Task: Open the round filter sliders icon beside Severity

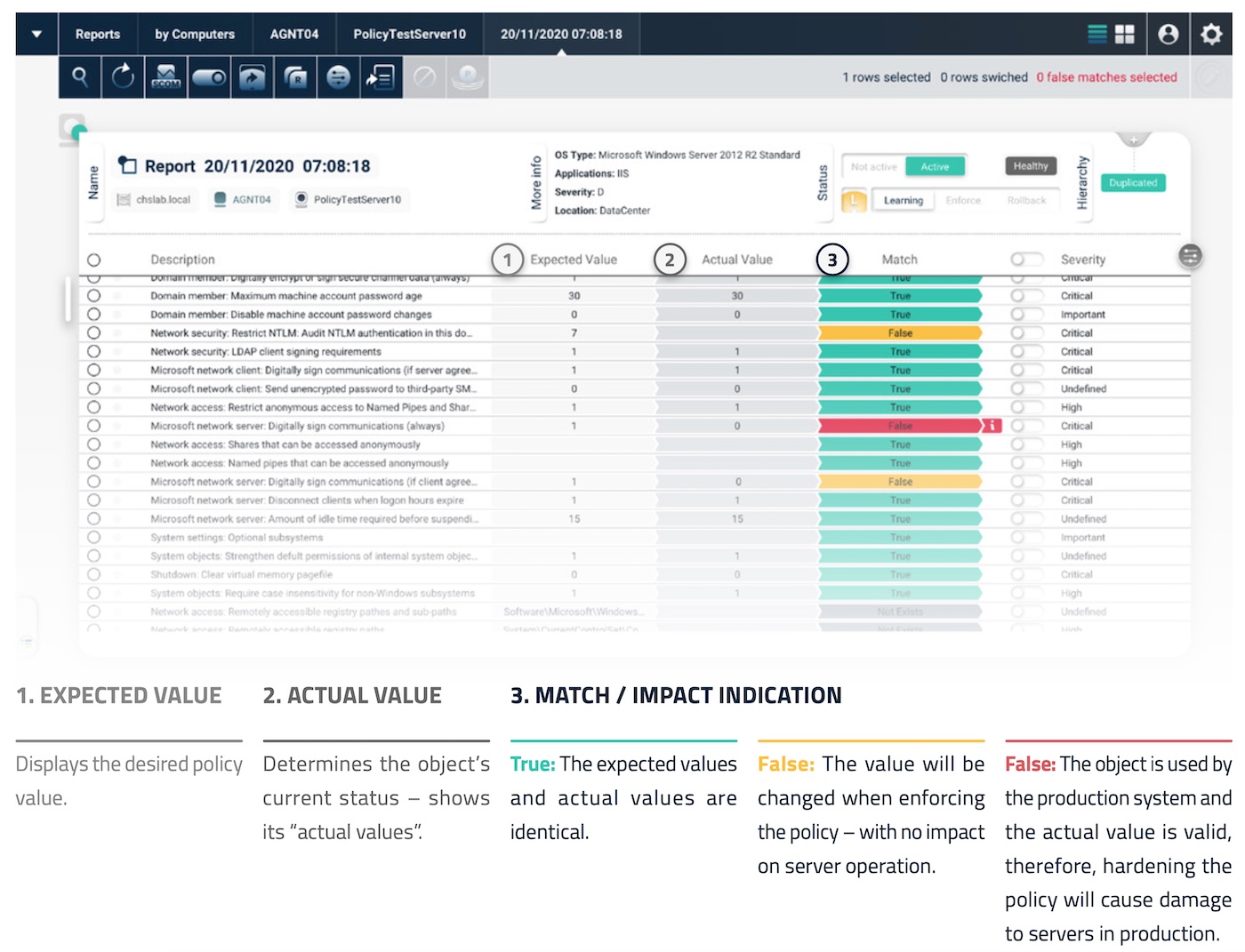Action: click(x=1190, y=256)
